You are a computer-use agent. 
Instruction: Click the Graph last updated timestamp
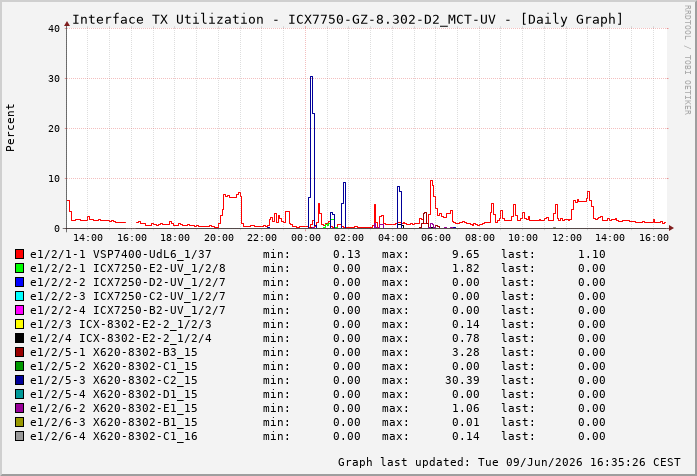click(509, 462)
